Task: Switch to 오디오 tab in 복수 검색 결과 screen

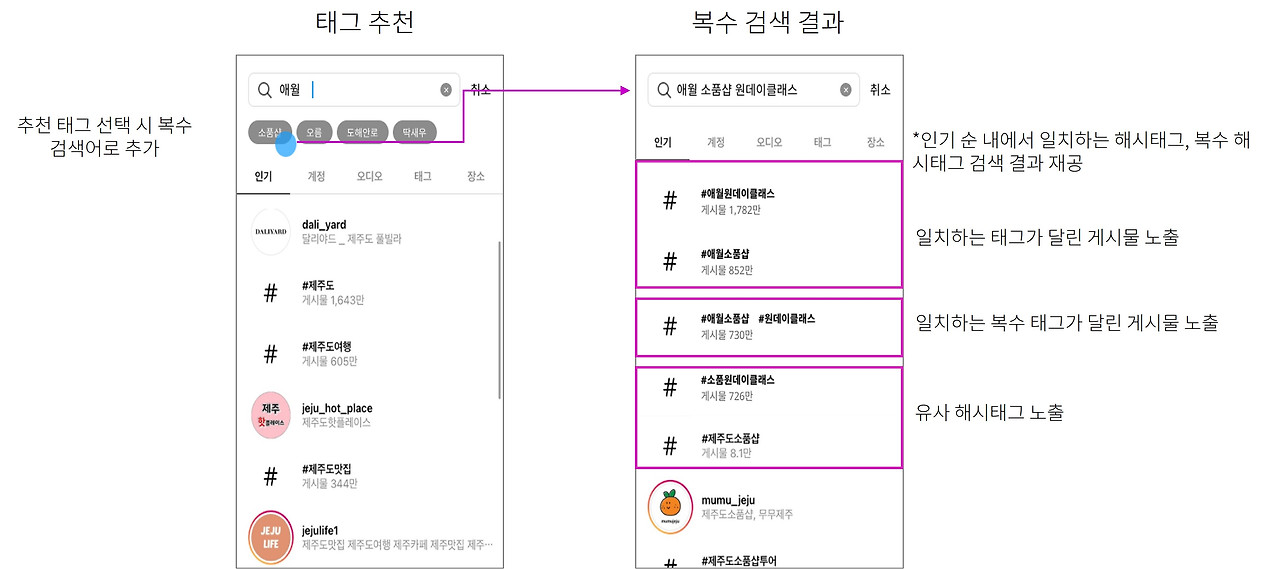Action: (x=769, y=143)
